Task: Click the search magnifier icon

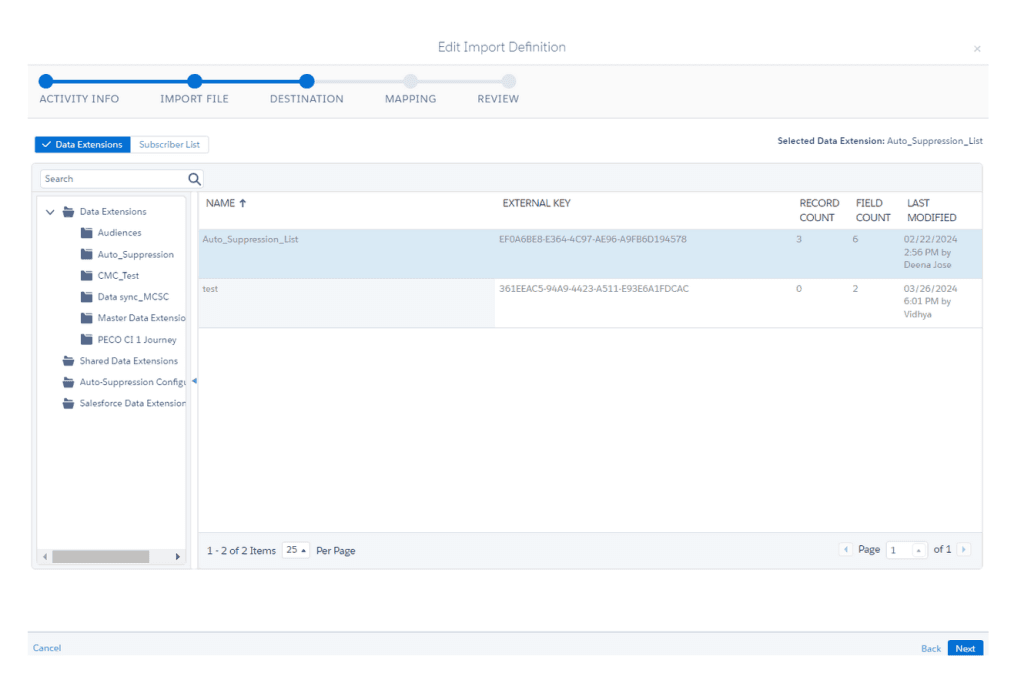Action: [194, 179]
